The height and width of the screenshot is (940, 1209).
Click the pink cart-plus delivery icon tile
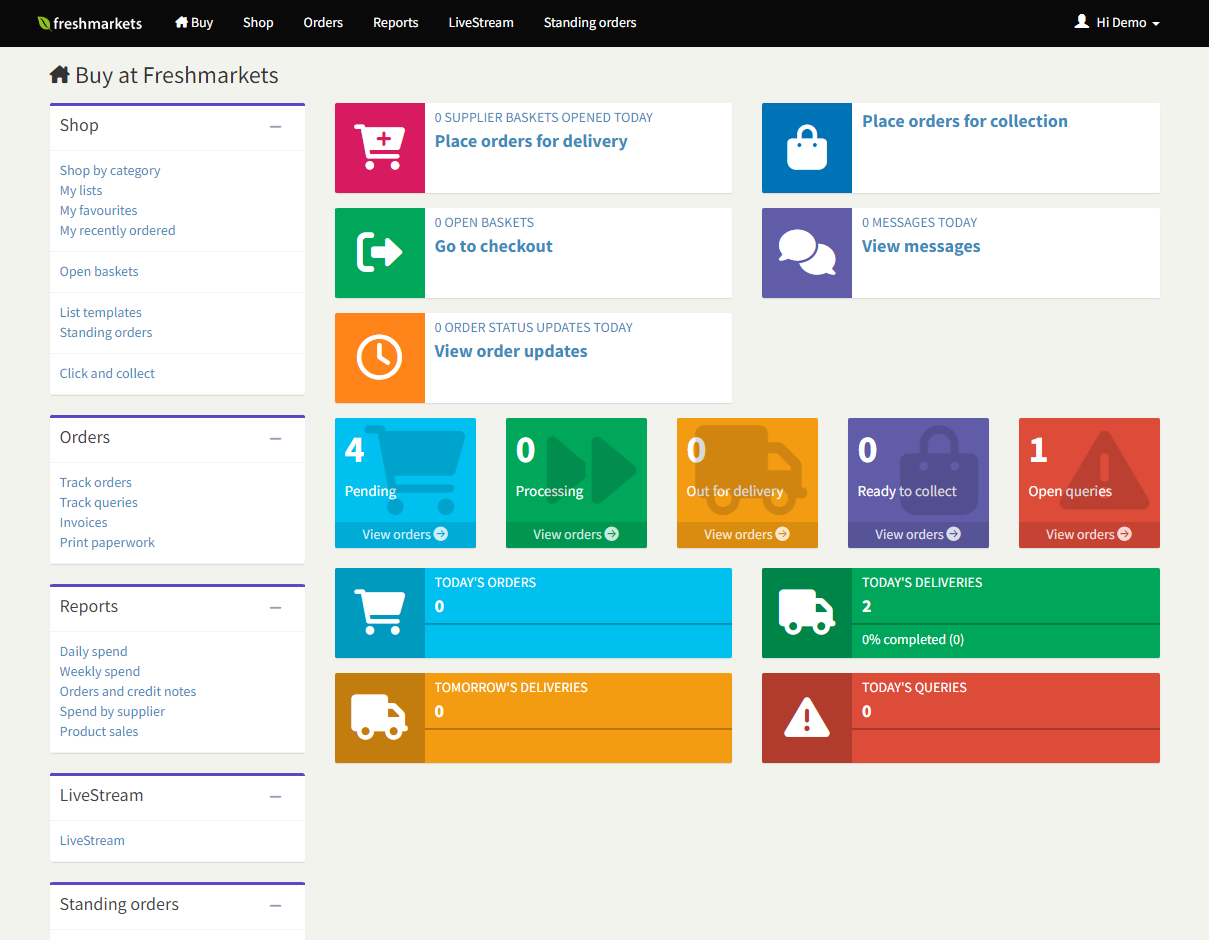point(380,148)
